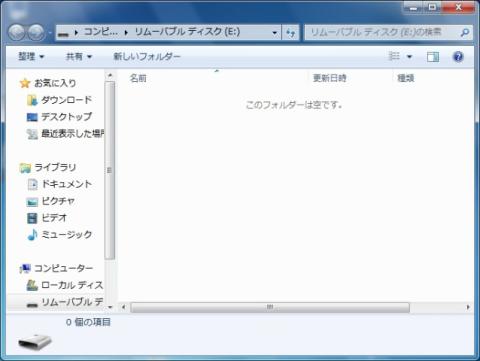Open デスクトップ in favorites

click(x=66, y=117)
